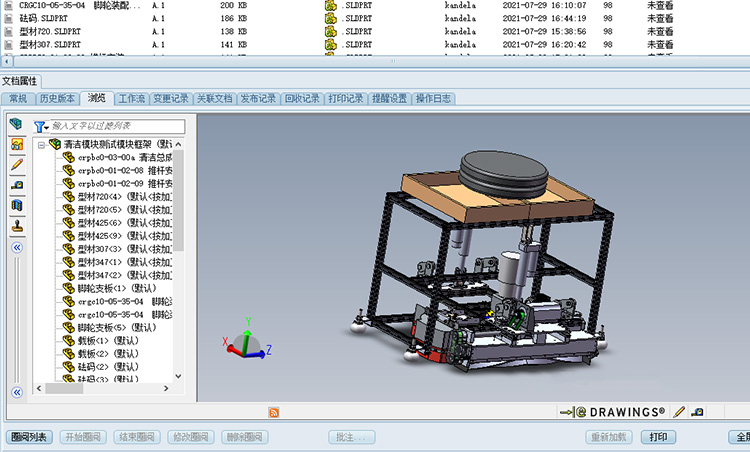Click the 重新加载 button
The width and height of the screenshot is (750, 452).
tap(608, 437)
